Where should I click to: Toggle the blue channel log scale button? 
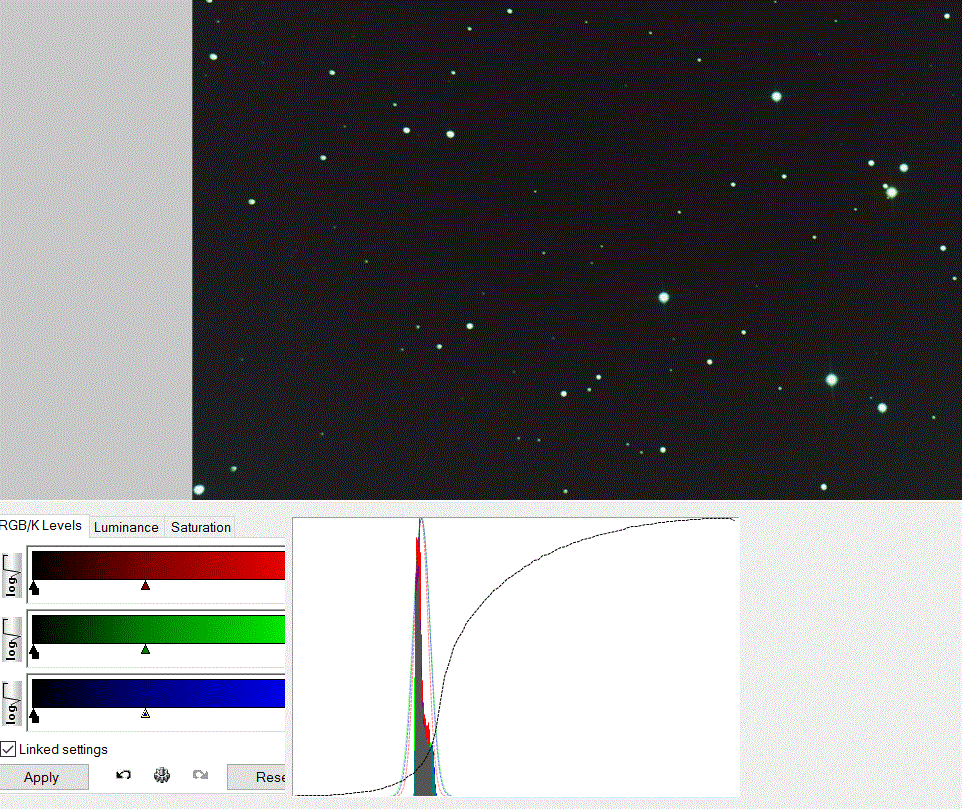11,703
